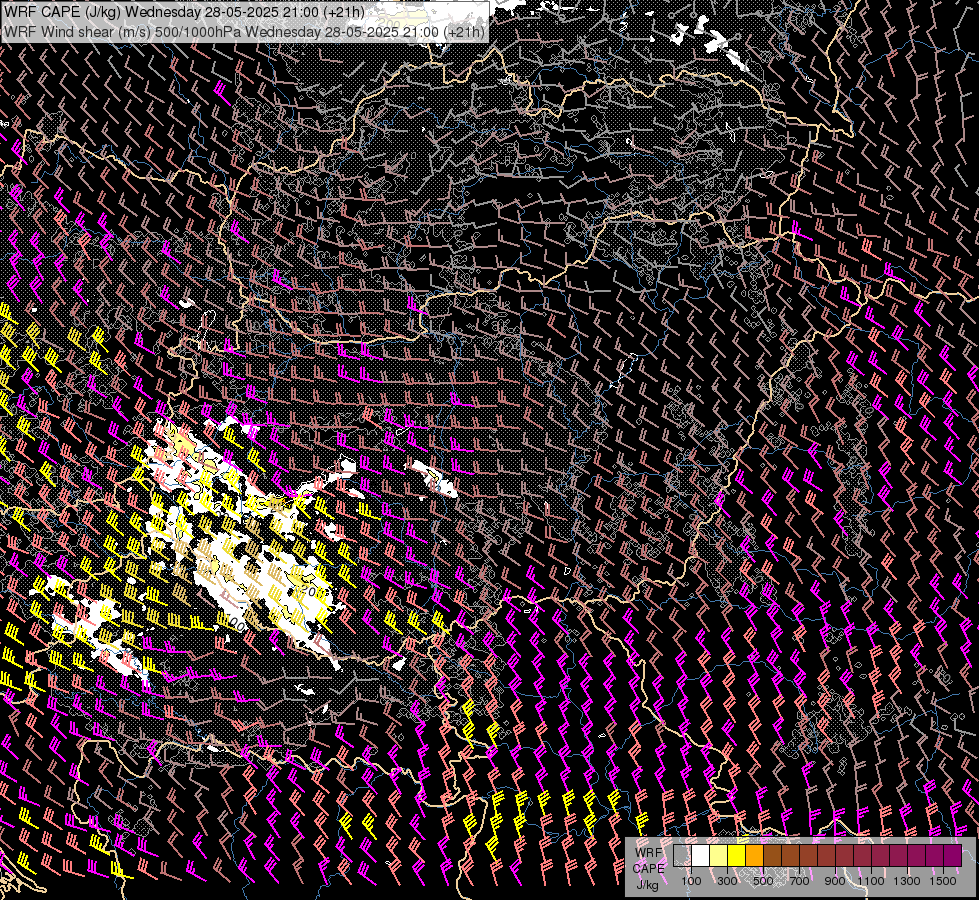Click the legend swatch between 900 and 1000
This screenshot has width=979, height=900.
pyautogui.click(x=845, y=855)
